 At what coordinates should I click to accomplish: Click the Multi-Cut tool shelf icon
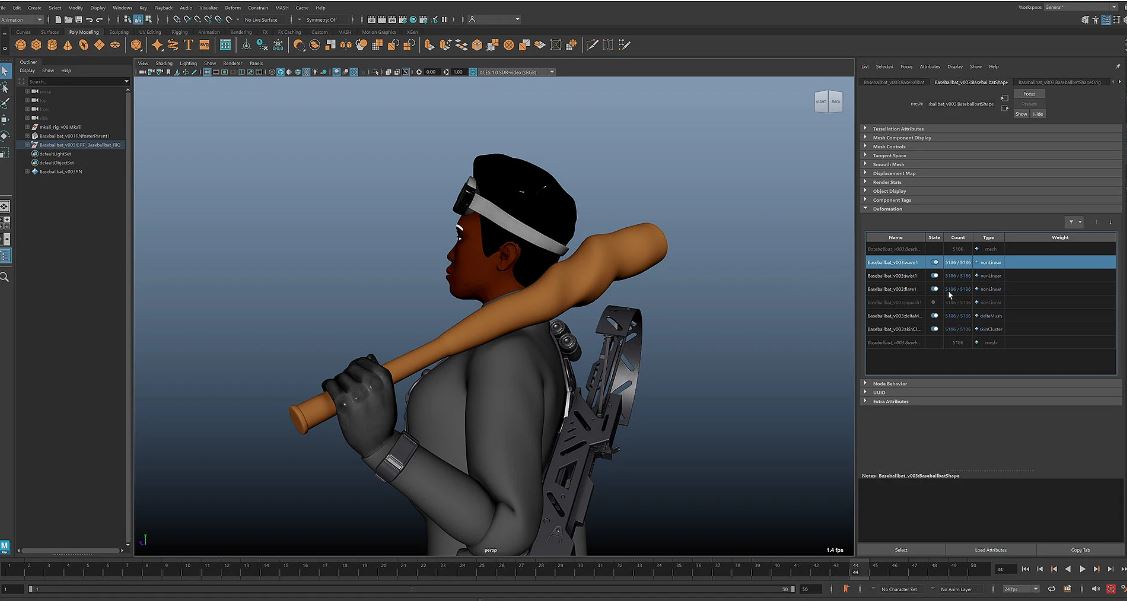click(x=592, y=45)
